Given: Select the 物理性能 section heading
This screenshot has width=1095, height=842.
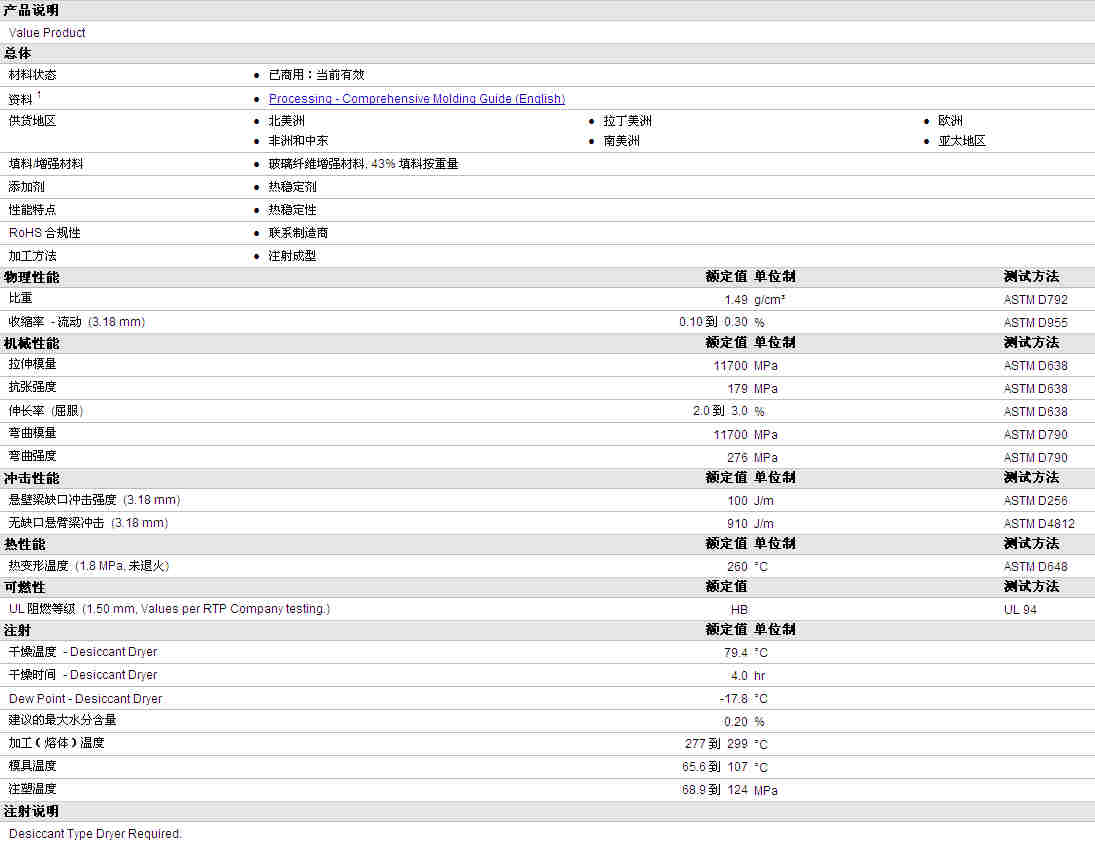Looking at the screenshot, I should point(31,277).
